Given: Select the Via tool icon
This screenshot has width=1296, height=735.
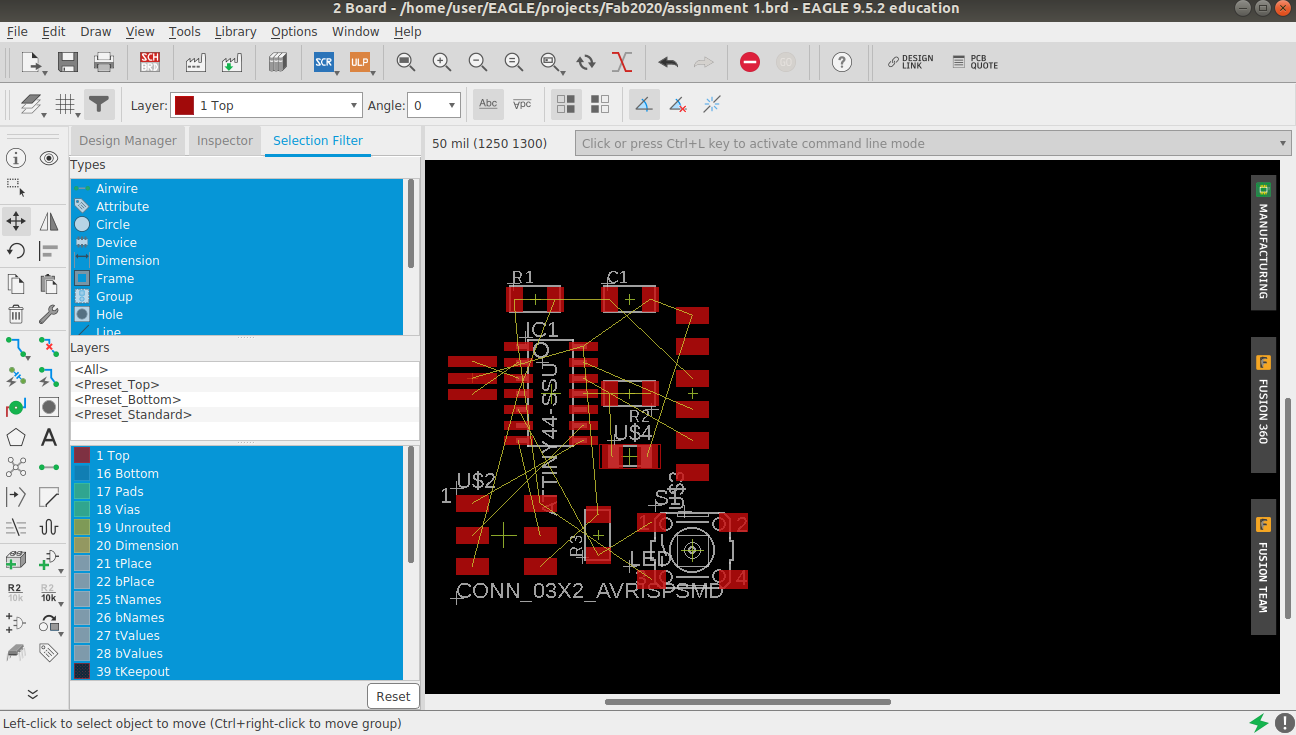Looking at the screenshot, I should tap(16, 407).
